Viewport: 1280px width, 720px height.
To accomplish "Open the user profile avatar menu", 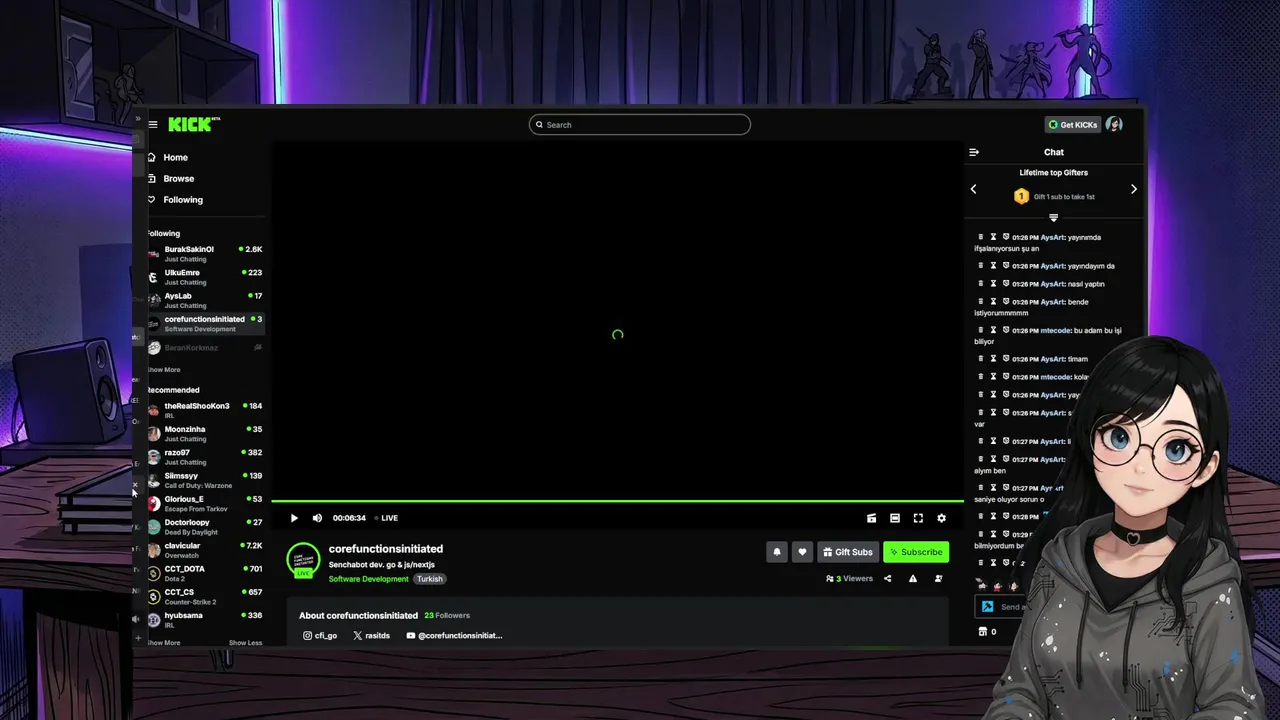I will tap(1114, 124).
